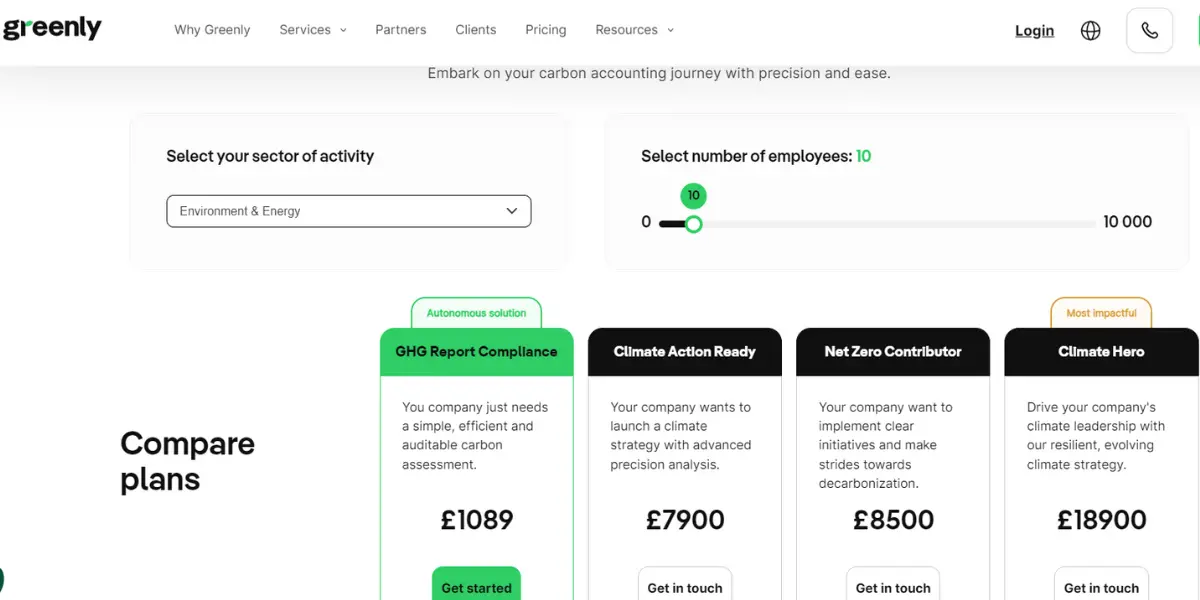Open the globe language selector

[1091, 31]
